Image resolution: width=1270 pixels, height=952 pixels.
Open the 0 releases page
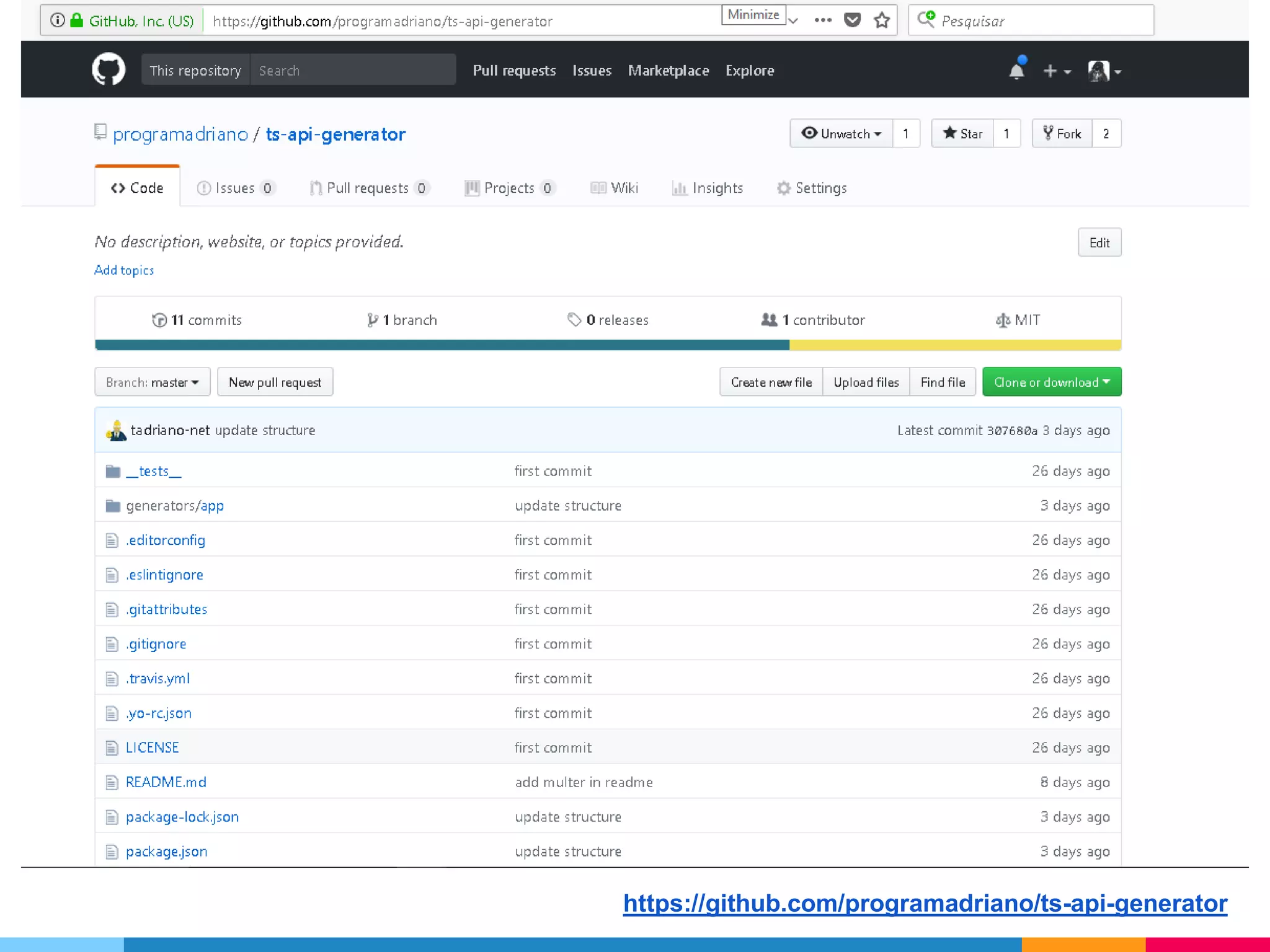point(608,320)
